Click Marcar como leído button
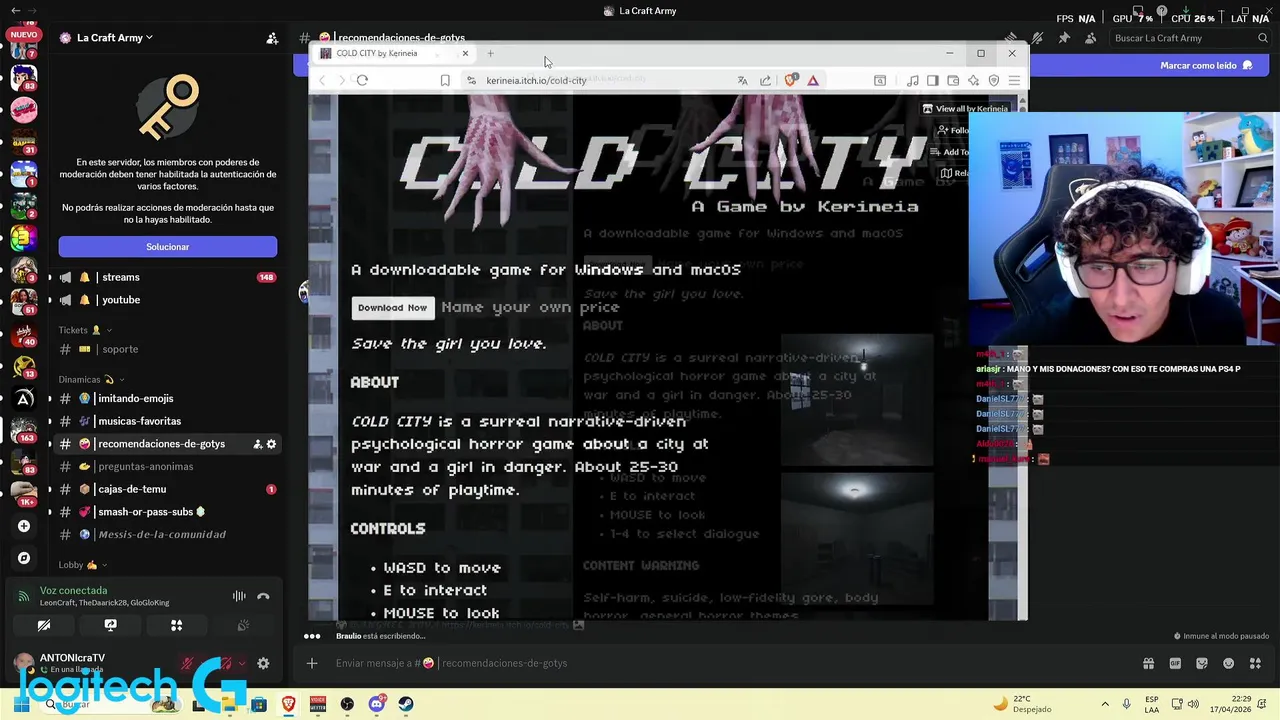 coord(1206,65)
